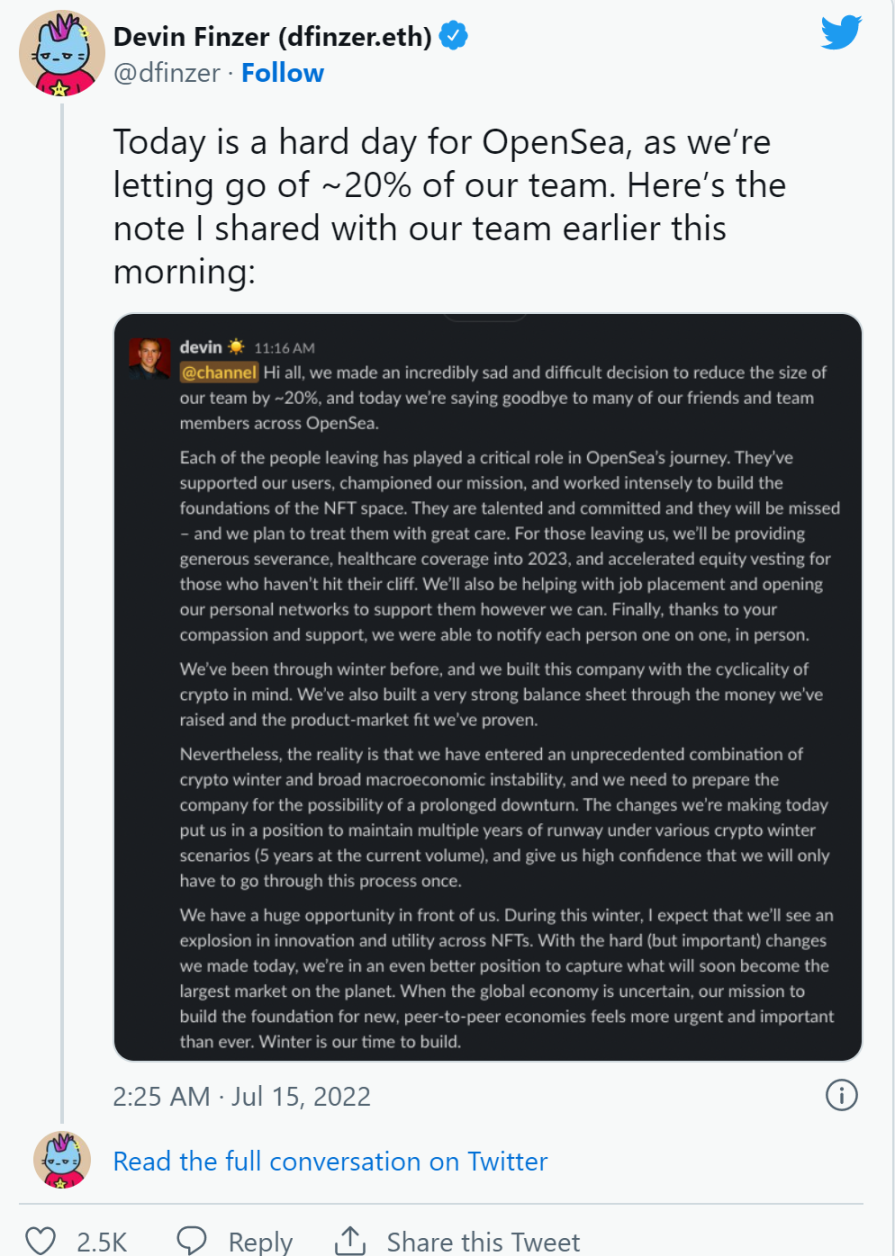This screenshot has width=895, height=1256.
Task: Like the tweet with the heart icon
Action: click(x=40, y=1242)
